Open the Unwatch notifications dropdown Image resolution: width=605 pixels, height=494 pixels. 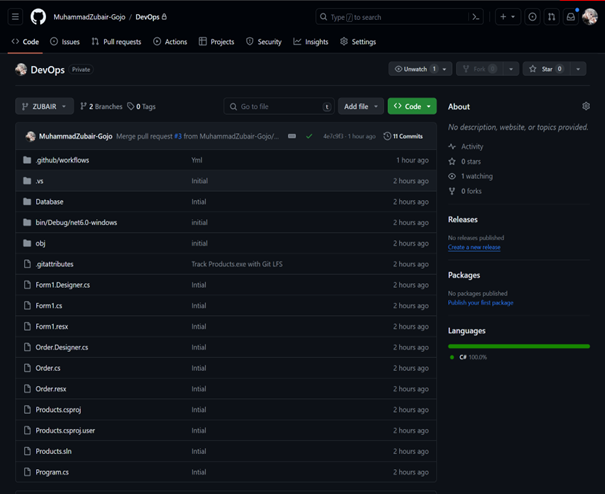point(420,69)
